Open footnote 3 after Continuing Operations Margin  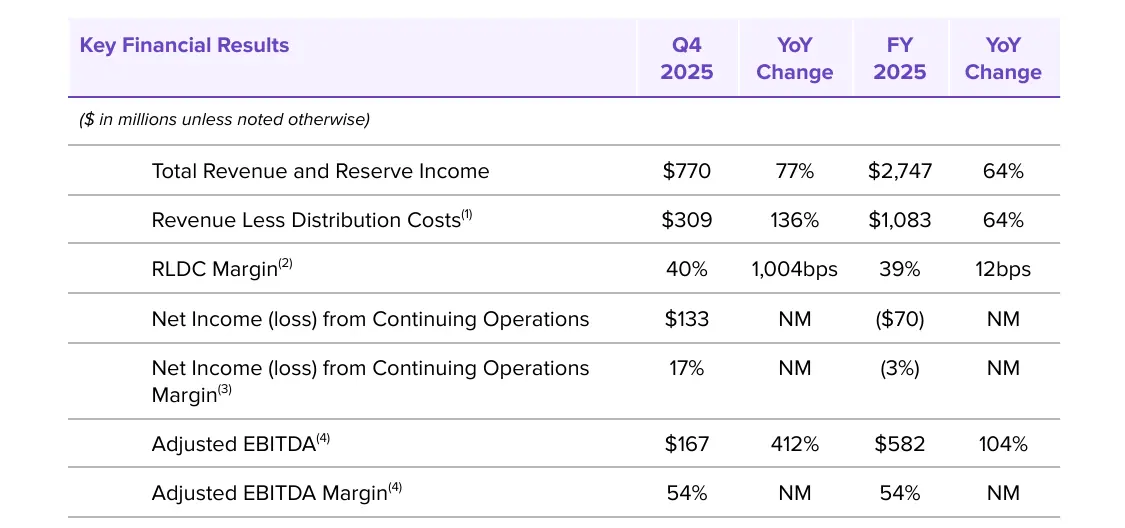point(225,390)
